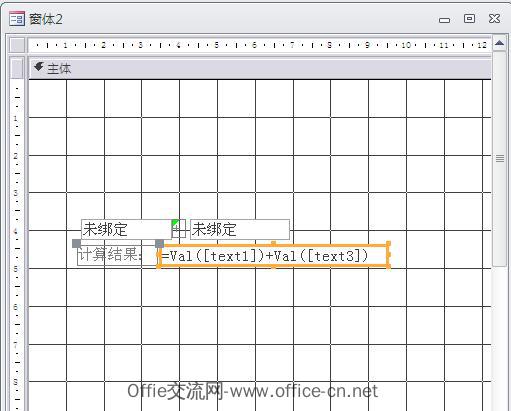This screenshot has height=411, width=511.
Task: Click the horizontal ruler at mark 6
Action: [x=254, y=45]
